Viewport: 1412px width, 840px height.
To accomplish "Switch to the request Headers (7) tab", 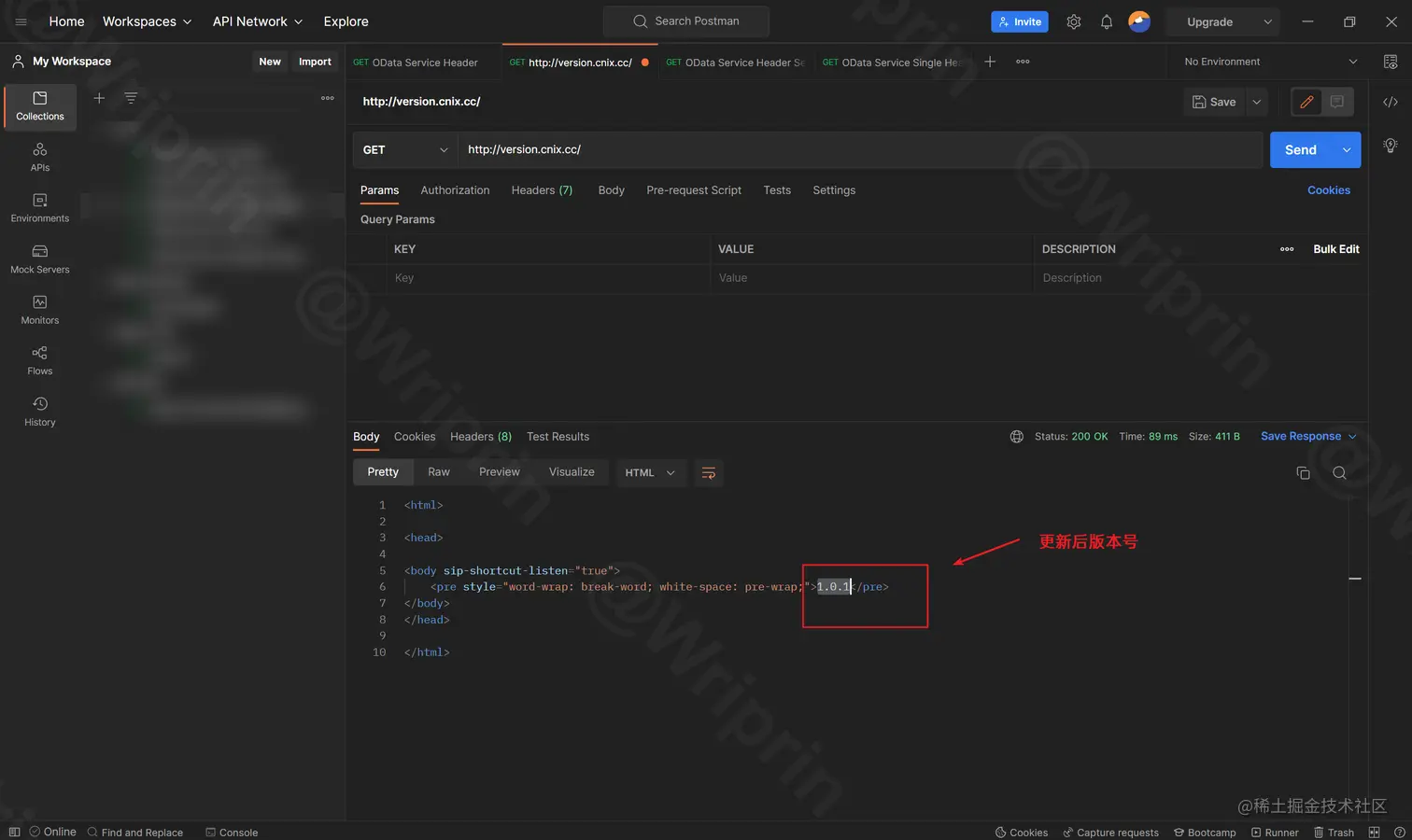I will [x=542, y=190].
